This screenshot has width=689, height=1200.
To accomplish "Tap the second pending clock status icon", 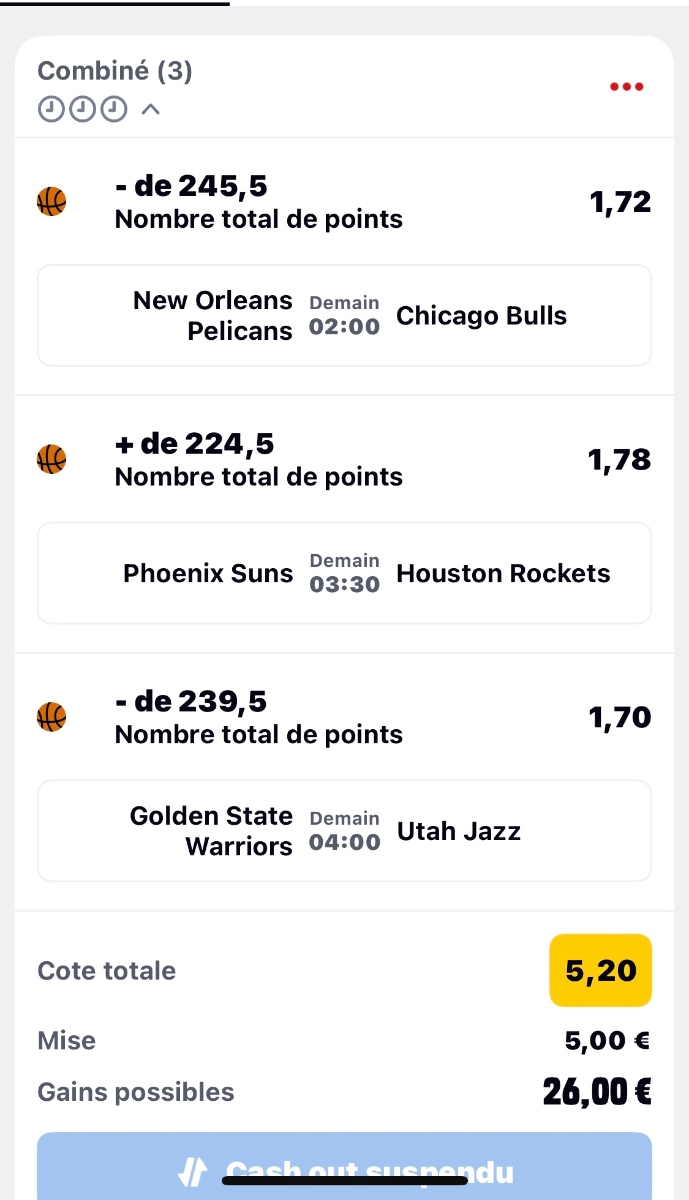I will pos(82,109).
